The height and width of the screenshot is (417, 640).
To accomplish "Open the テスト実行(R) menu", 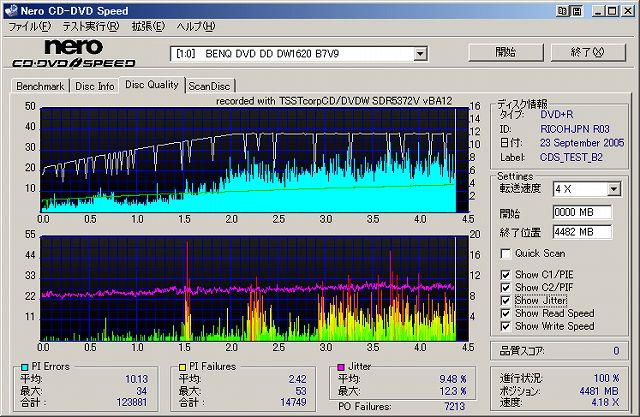I will (x=91, y=27).
